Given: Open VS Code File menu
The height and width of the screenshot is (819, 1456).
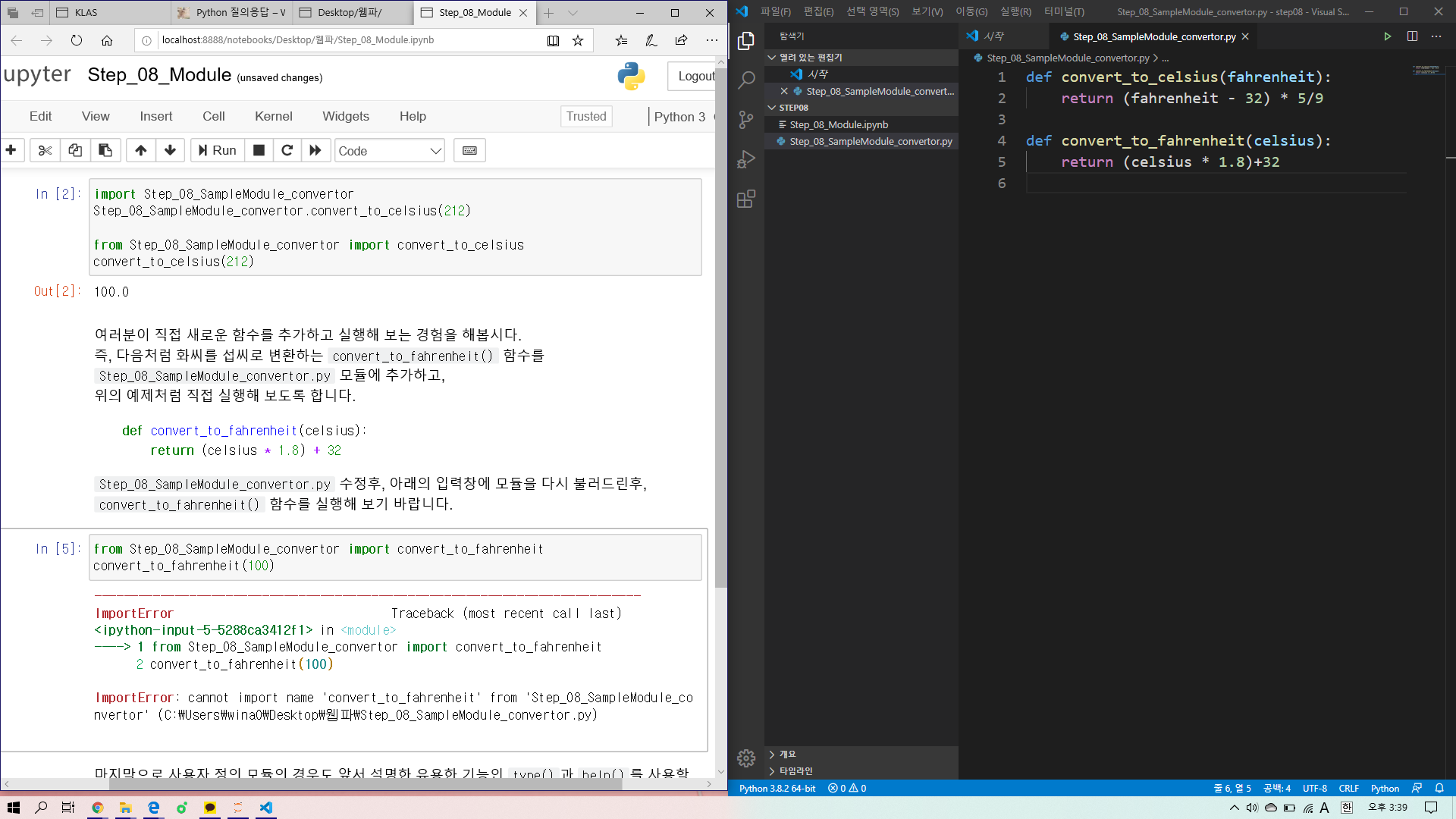Looking at the screenshot, I should 775,11.
